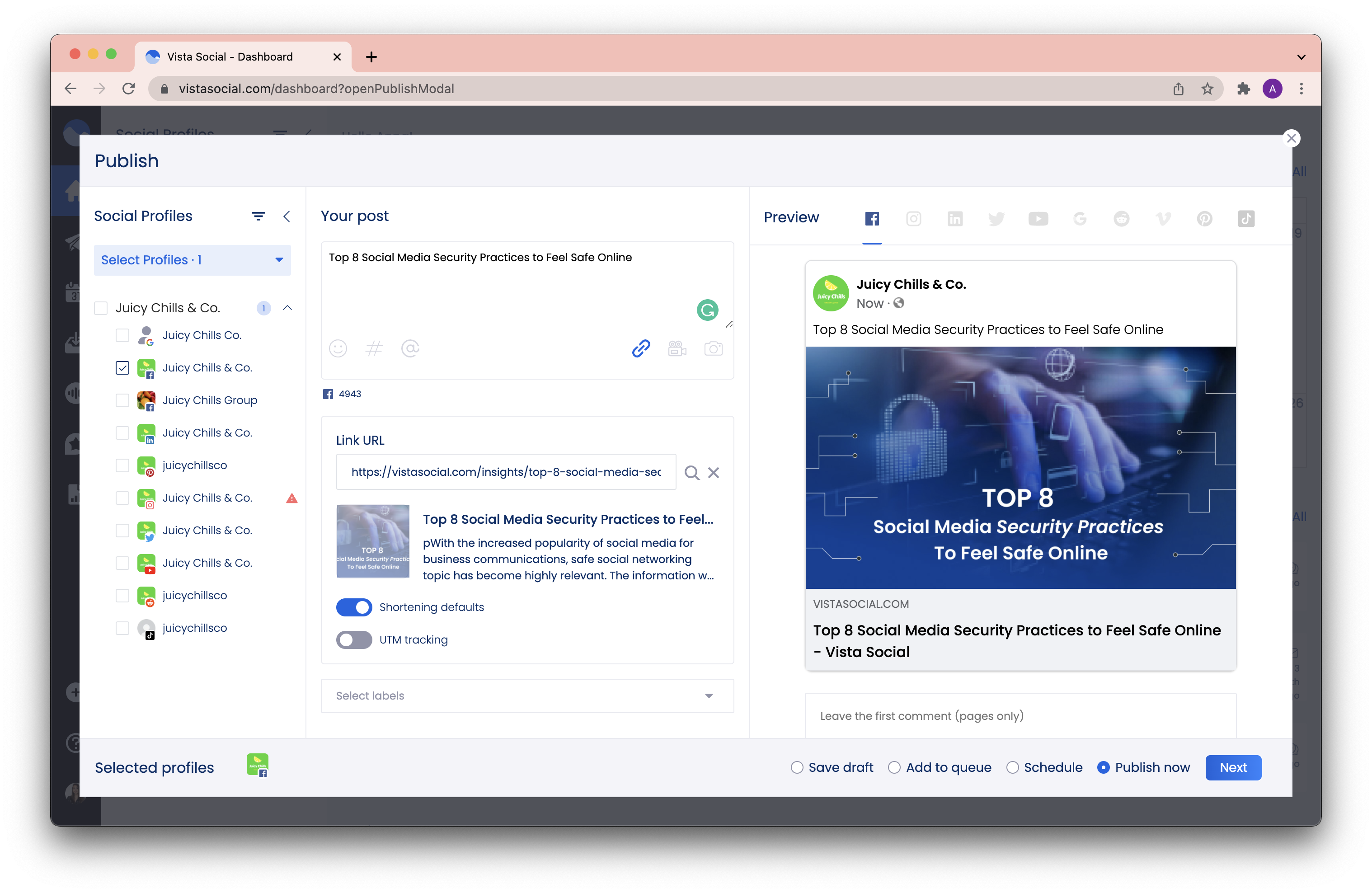Screen dimensions: 1372x893
Task: Open the TikTok preview icon
Action: (x=1246, y=218)
